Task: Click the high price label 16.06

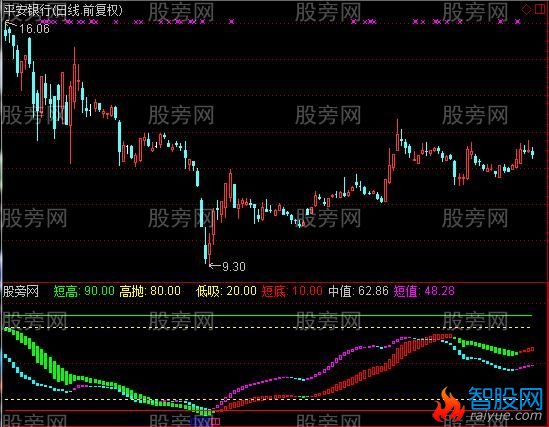Action: (34, 29)
